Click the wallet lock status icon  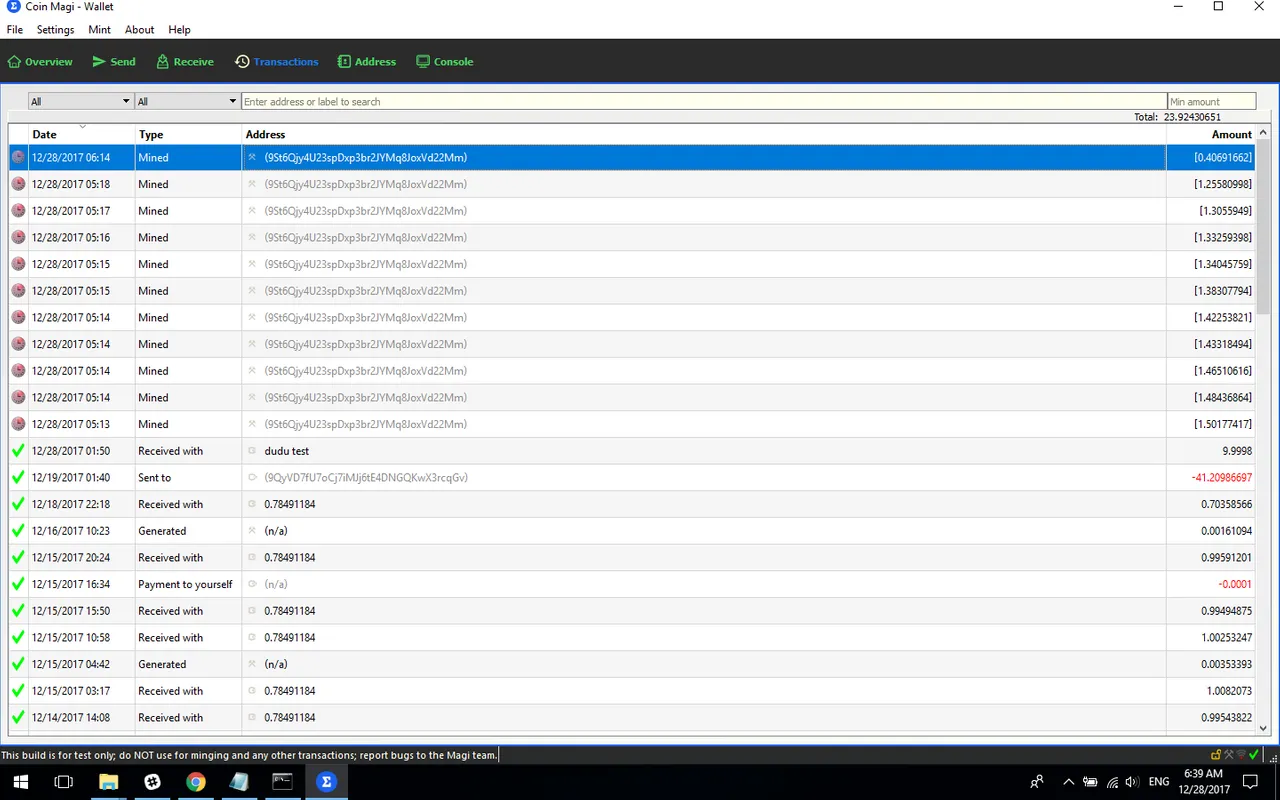pyautogui.click(x=1216, y=755)
